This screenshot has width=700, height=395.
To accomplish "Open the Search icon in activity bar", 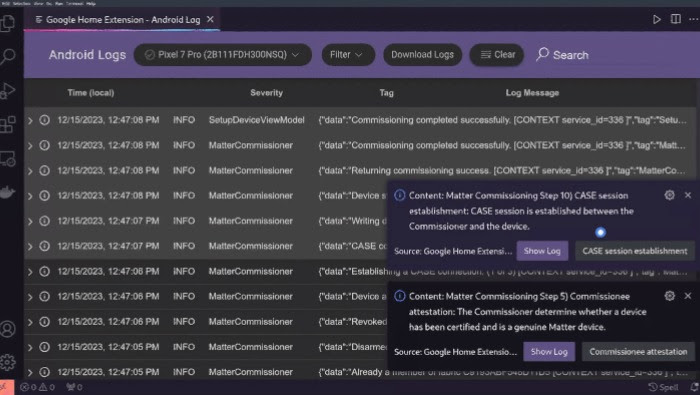I will click(x=8, y=57).
